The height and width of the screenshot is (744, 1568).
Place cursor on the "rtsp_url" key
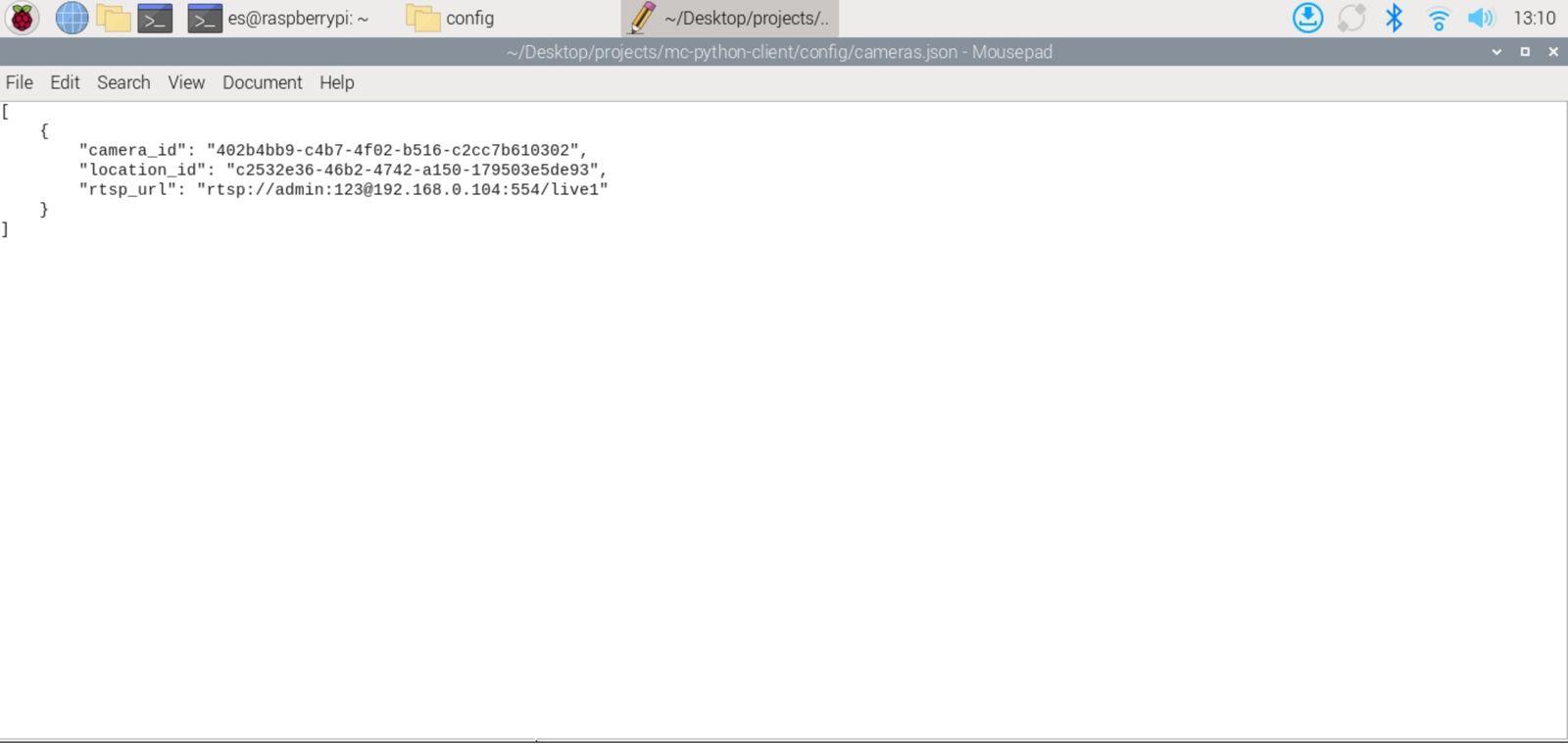[x=127, y=189]
